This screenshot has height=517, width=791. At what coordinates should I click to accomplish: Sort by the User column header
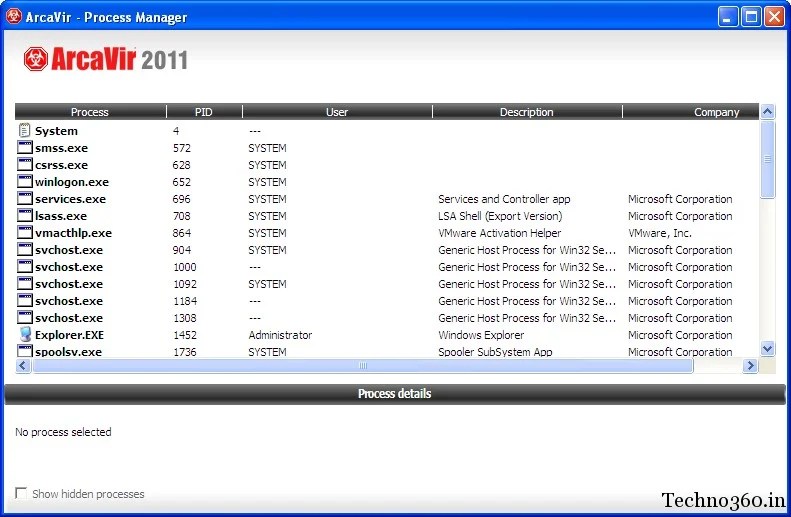pyautogui.click(x=337, y=111)
